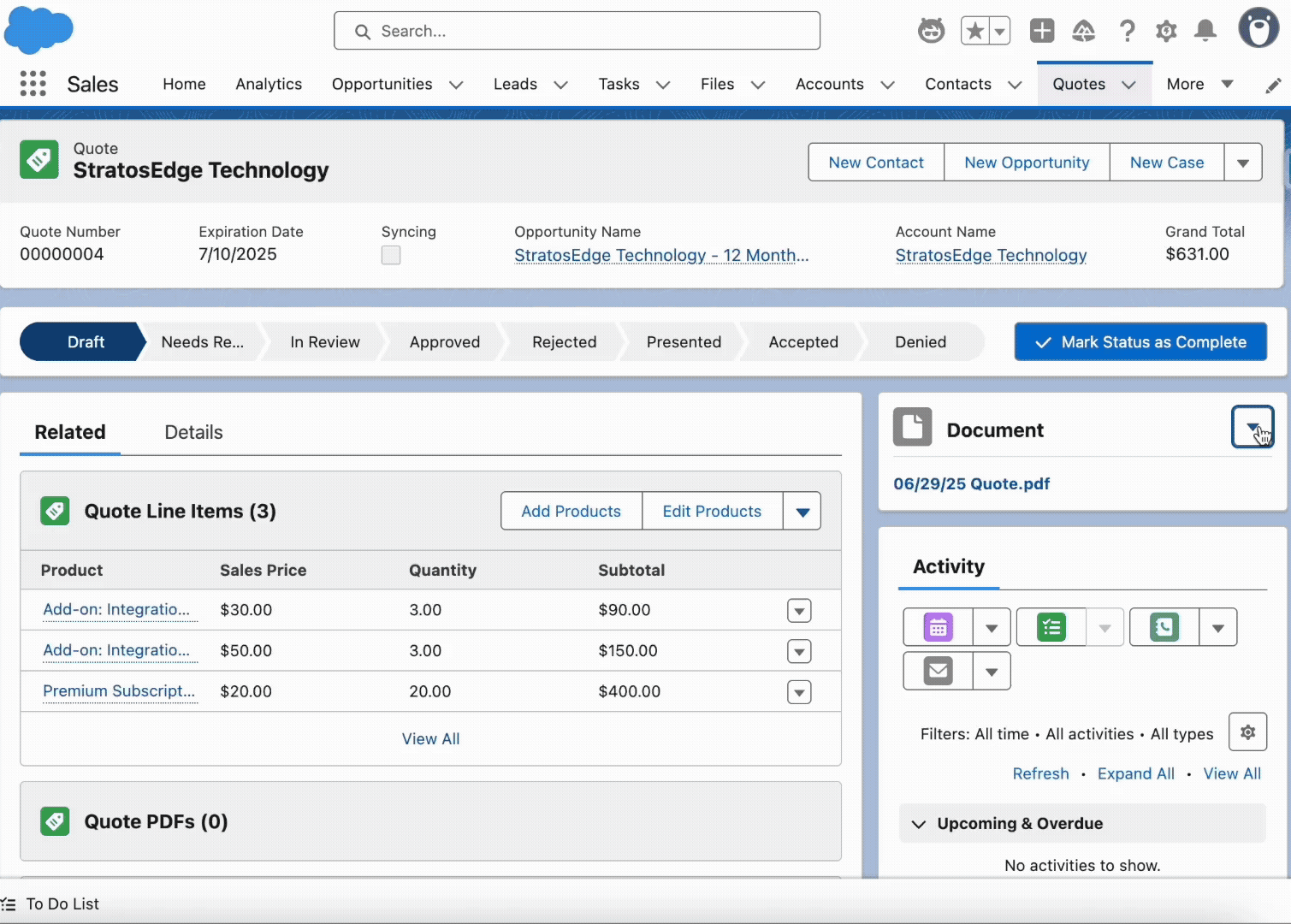The width and height of the screenshot is (1291, 924).
Task: Expand the Opportunities nav dropdown chevron
Action: click(x=456, y=85)
